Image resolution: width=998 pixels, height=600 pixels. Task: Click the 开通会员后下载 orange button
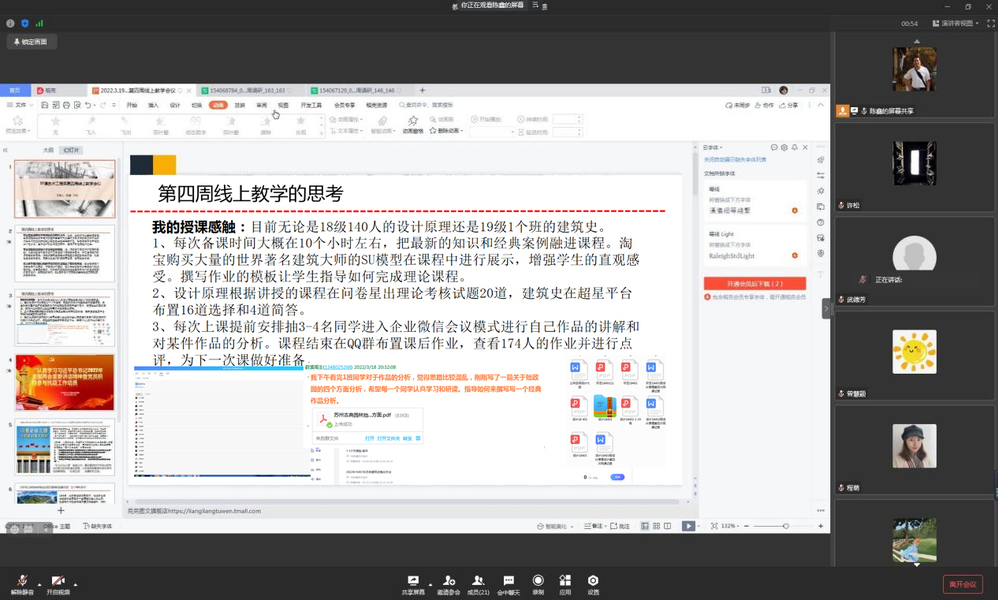point(755,284)
